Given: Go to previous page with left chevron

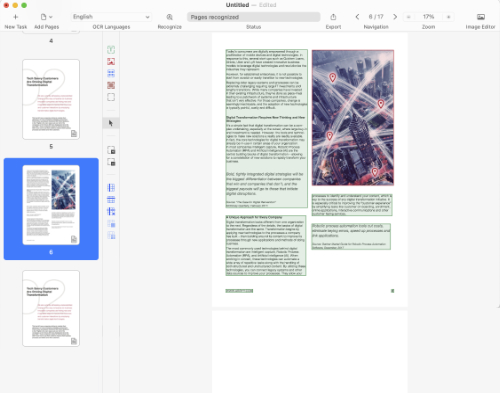Looking at the screenshot, I should click(357, 17).
